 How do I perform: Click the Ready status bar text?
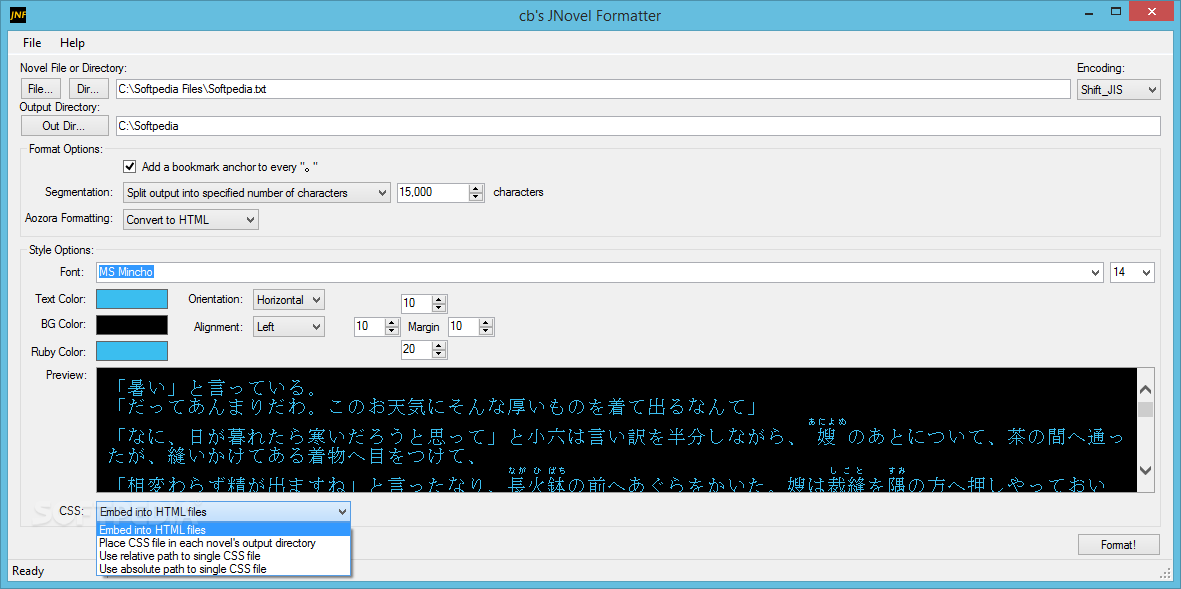coord(29,572)
